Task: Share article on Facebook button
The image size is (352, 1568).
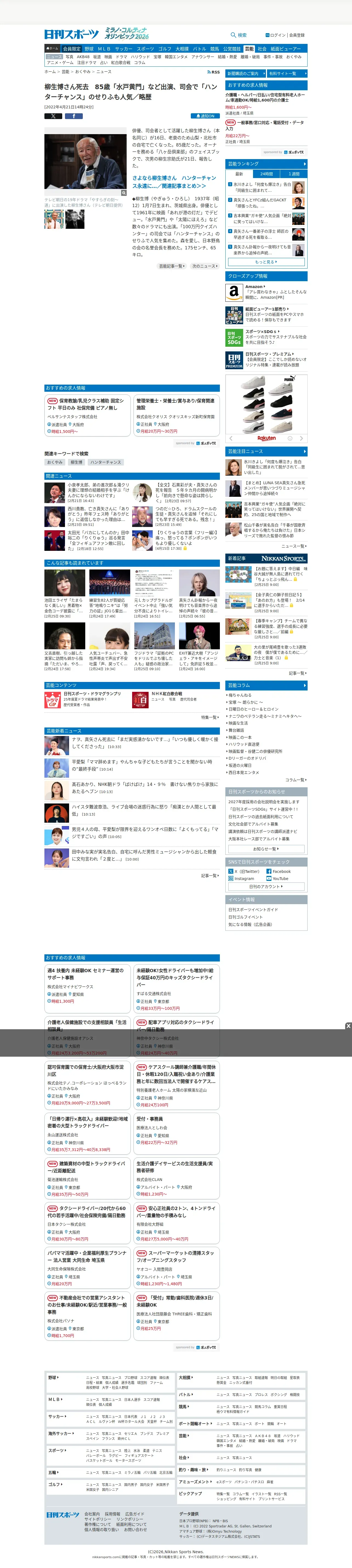Action: click(x=73, y=116)
